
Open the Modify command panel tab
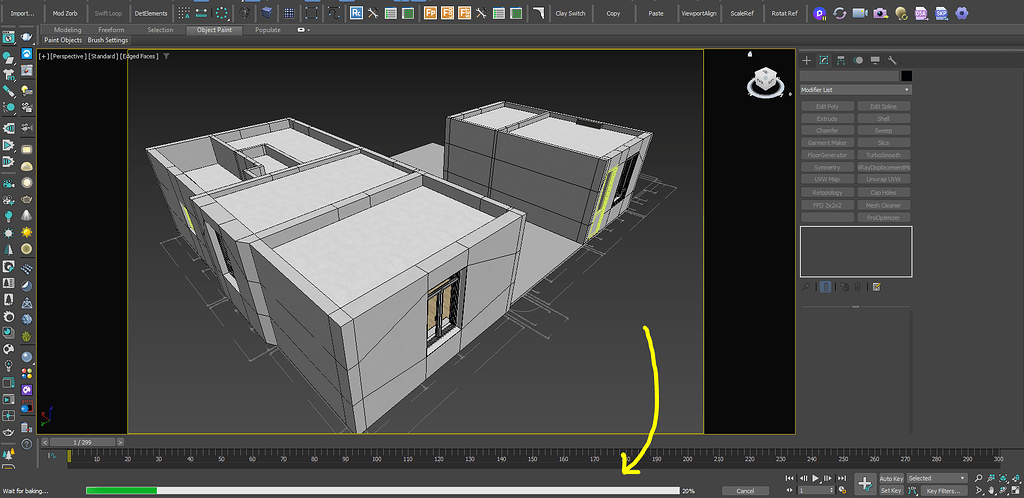[824, 60]
